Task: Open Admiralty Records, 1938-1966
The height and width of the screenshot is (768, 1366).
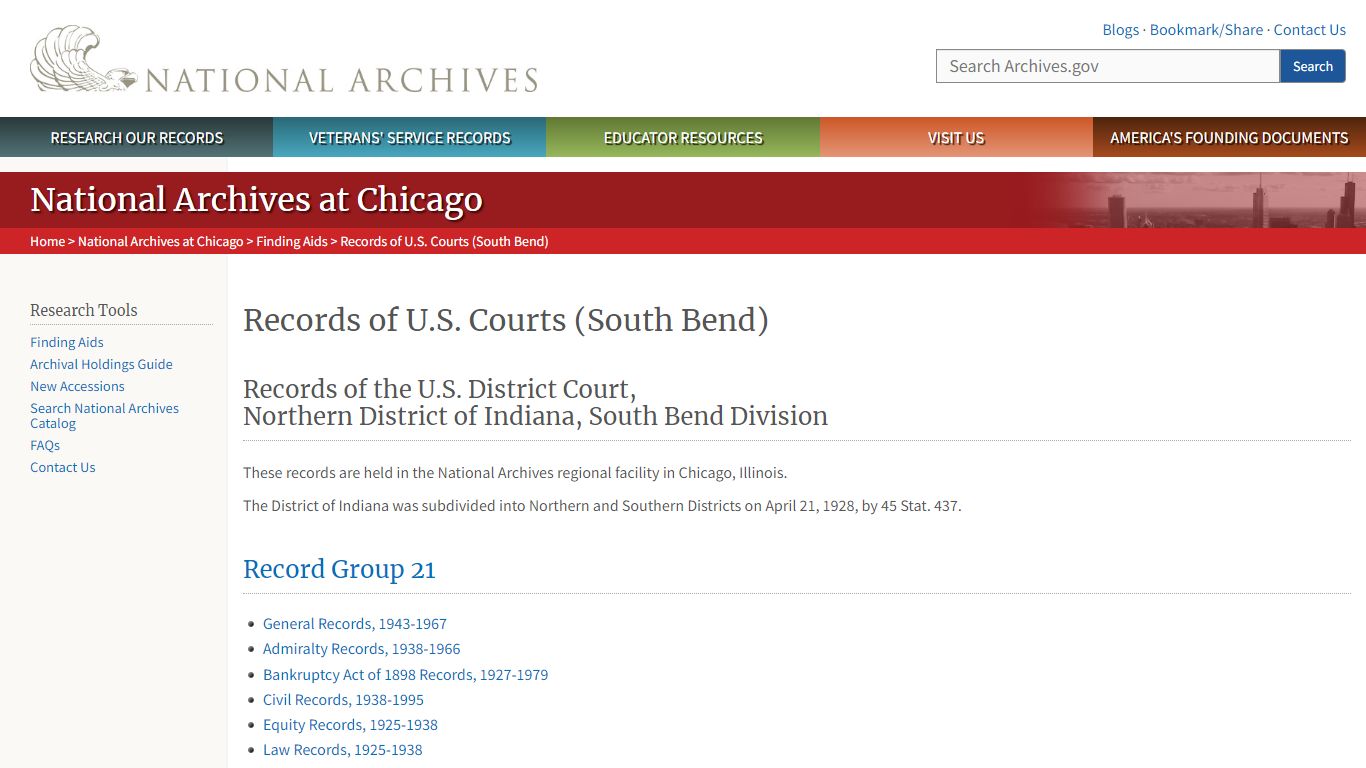Action: [x=362, y=648]
